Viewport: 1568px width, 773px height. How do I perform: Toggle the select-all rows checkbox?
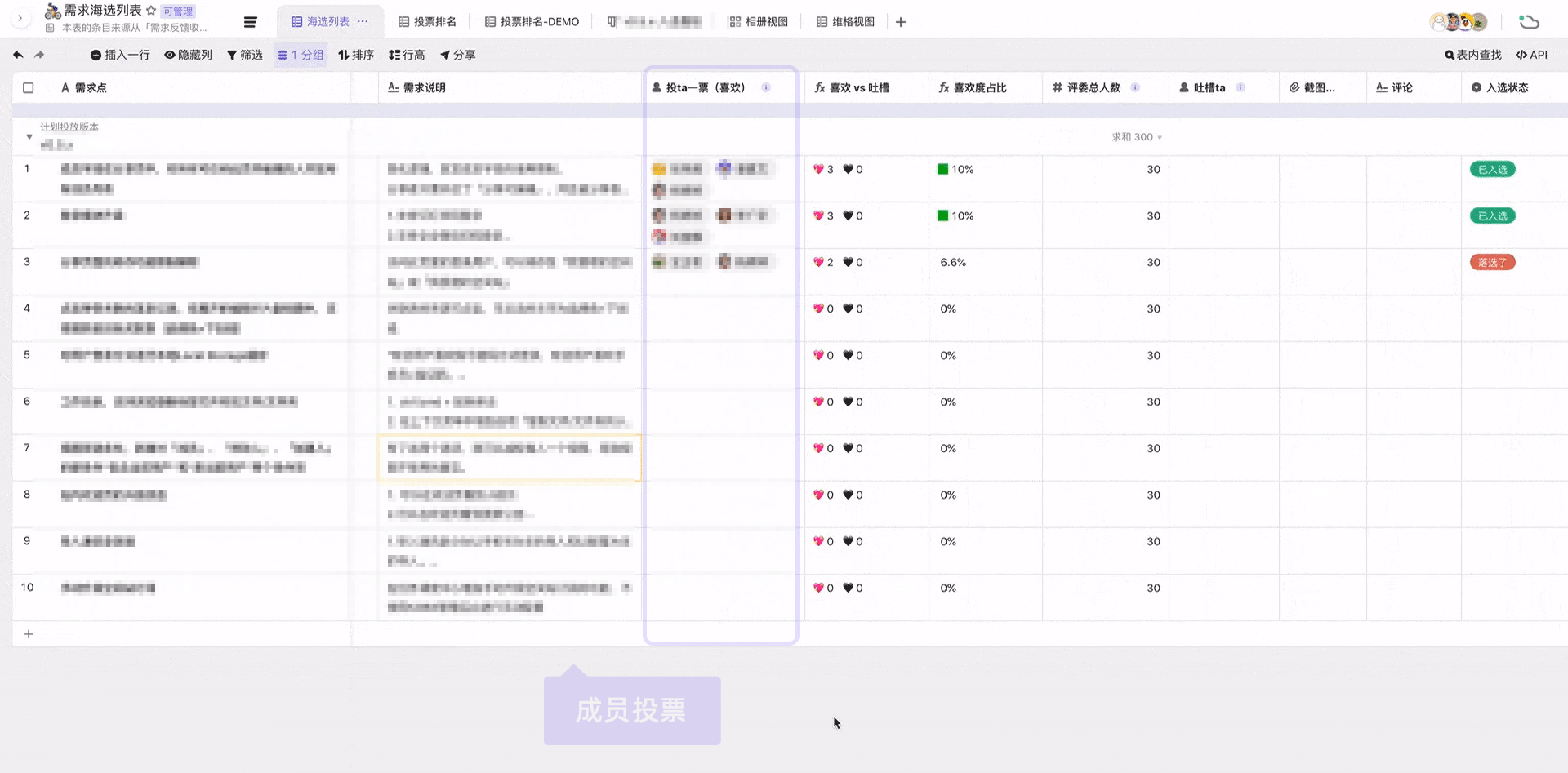pyautogui.click(x=29, y=87)
